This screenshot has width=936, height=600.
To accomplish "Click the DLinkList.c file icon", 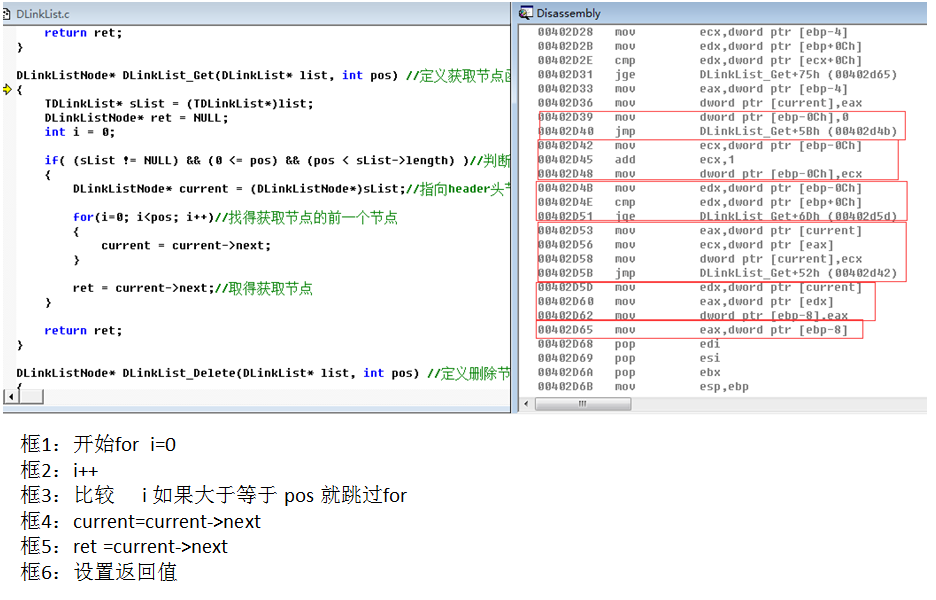I will (x=7, y=13).
